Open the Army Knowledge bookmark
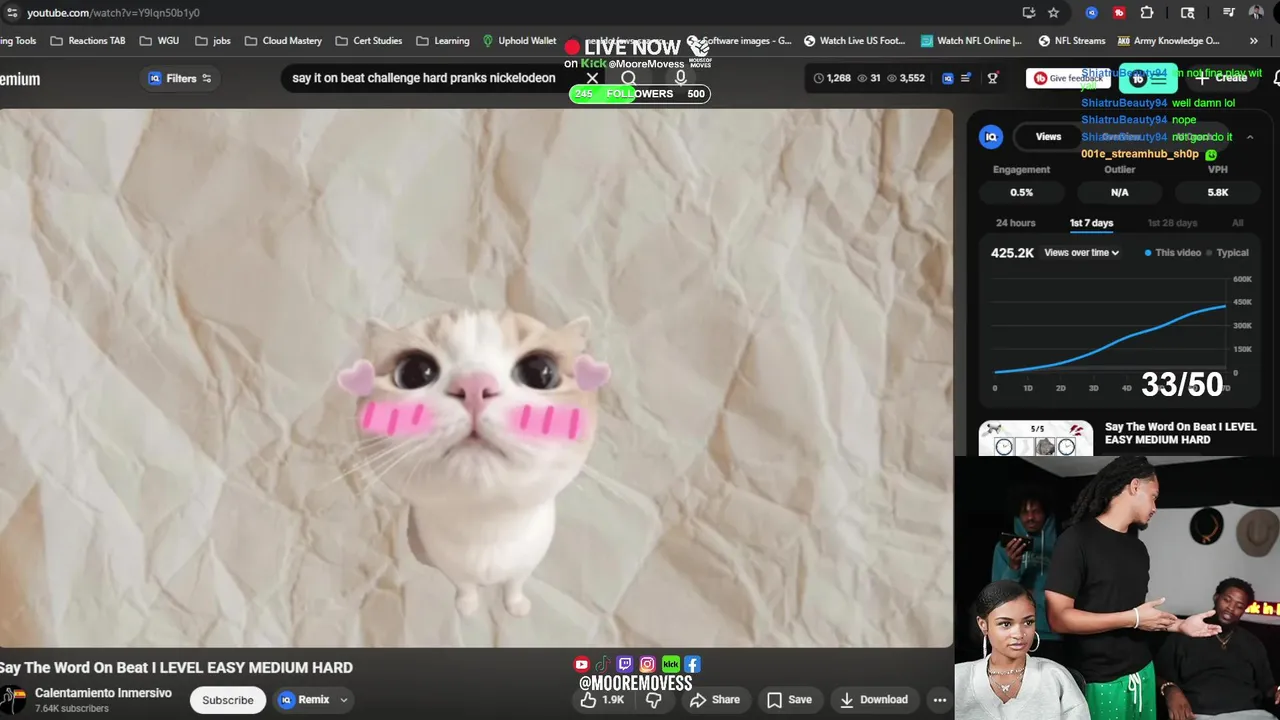The image size is (1280, 720). [x=1168, y=41]
